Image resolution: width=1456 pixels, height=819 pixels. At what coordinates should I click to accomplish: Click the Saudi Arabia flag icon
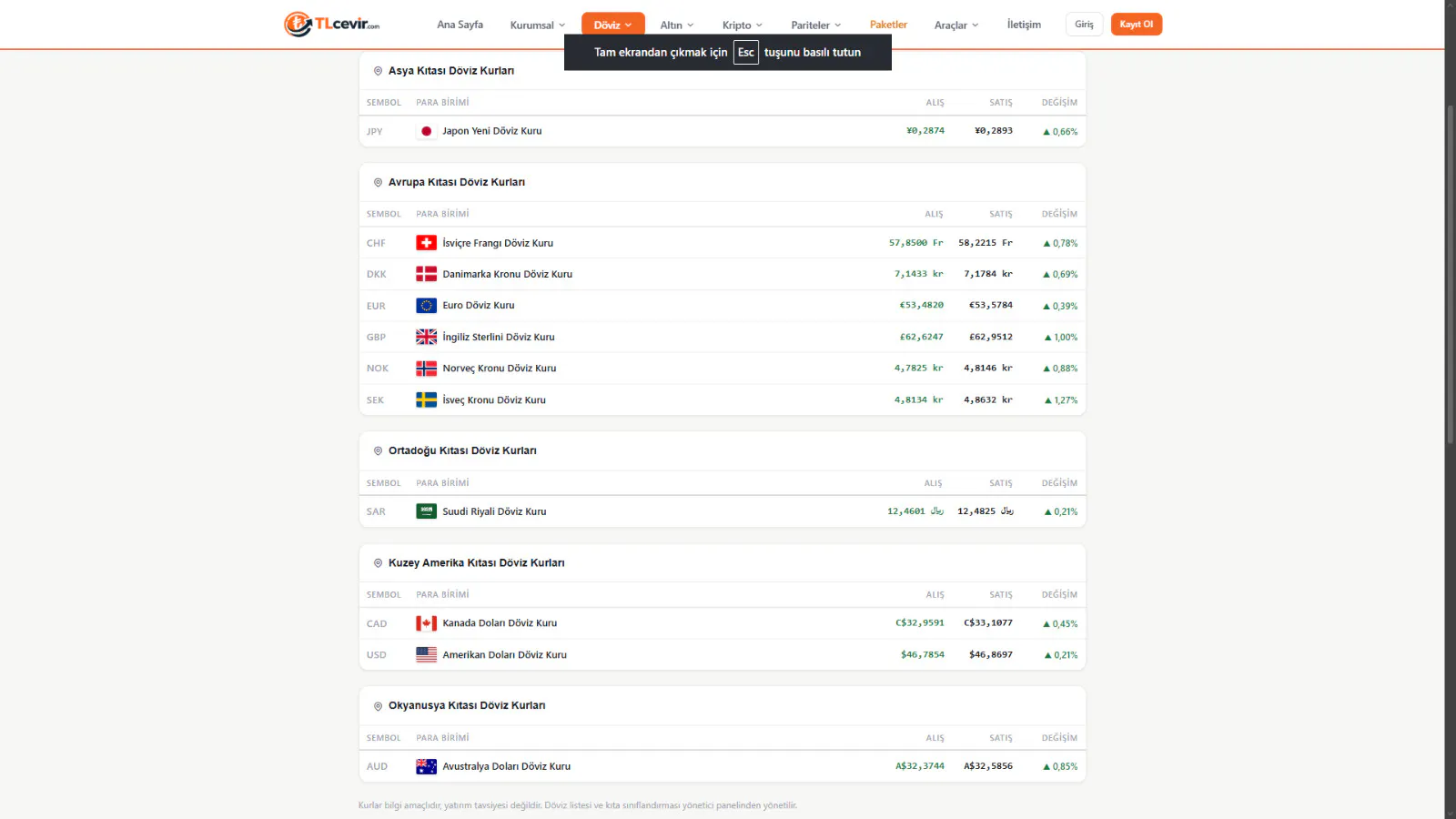(426, 511)
